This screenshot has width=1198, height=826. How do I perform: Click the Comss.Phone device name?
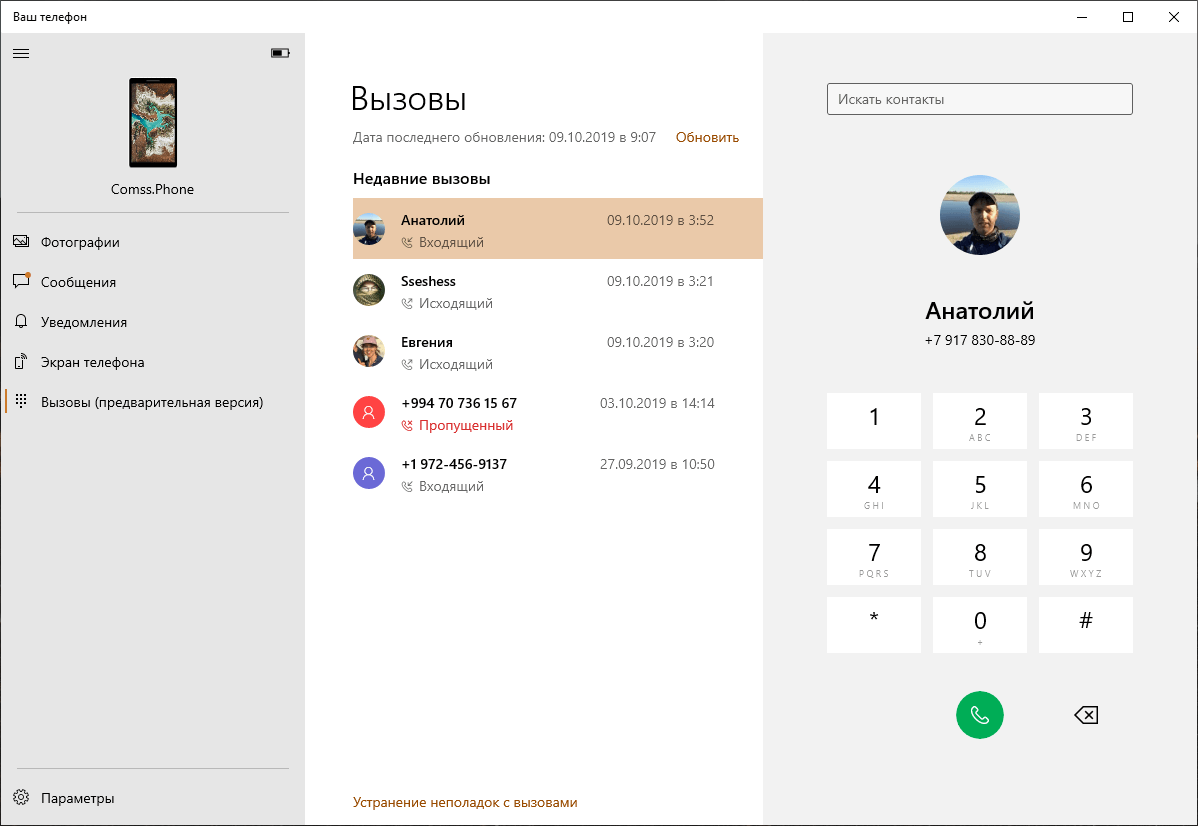coord(152,189)
